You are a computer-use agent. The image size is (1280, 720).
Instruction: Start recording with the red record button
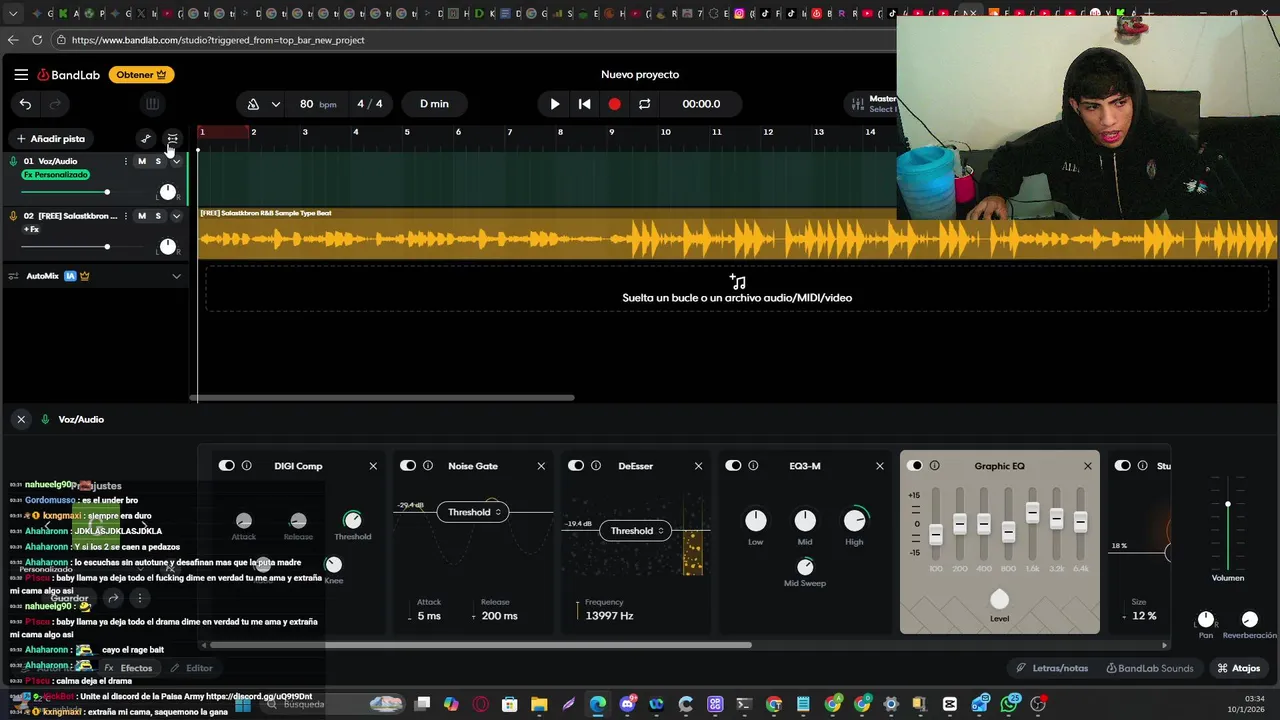tap(614, 104)
